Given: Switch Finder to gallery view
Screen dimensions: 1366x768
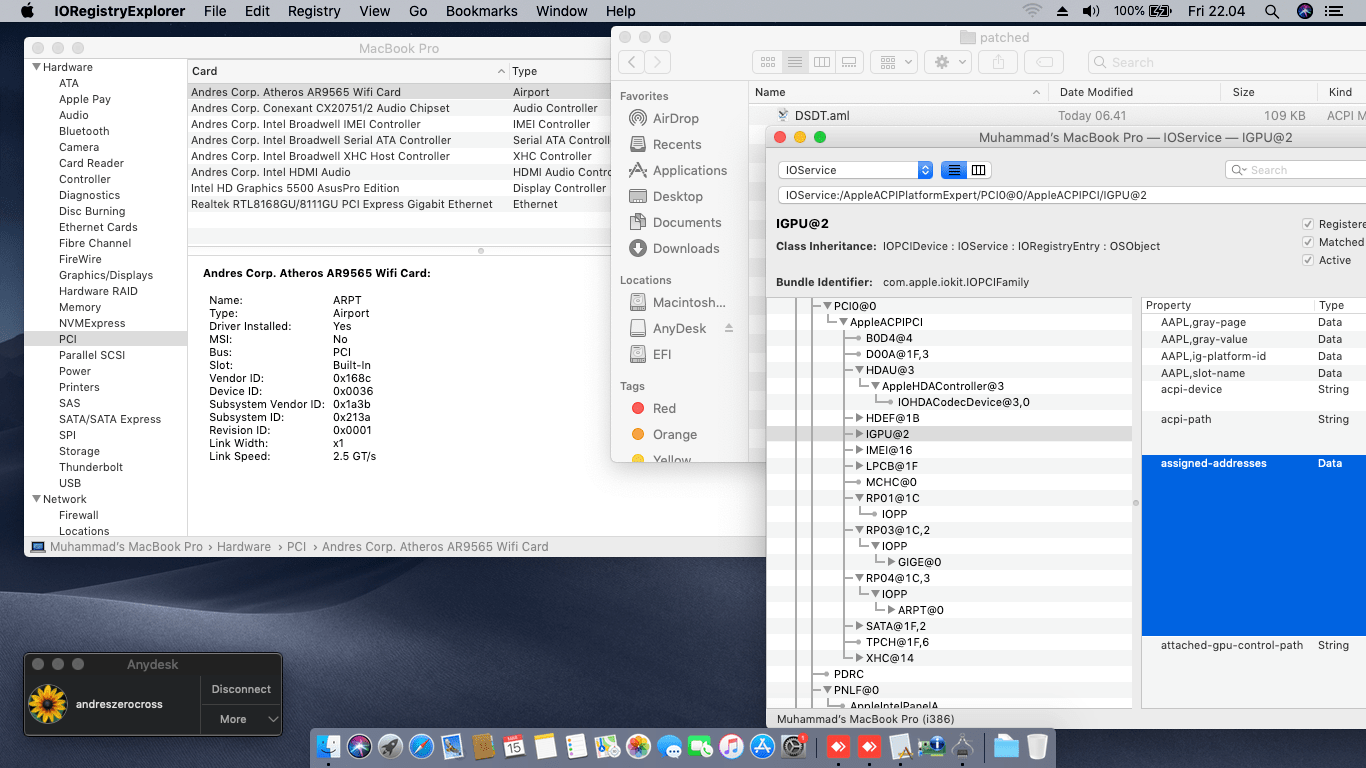Looking at the screenshot, I should click(x=849, y=62).
